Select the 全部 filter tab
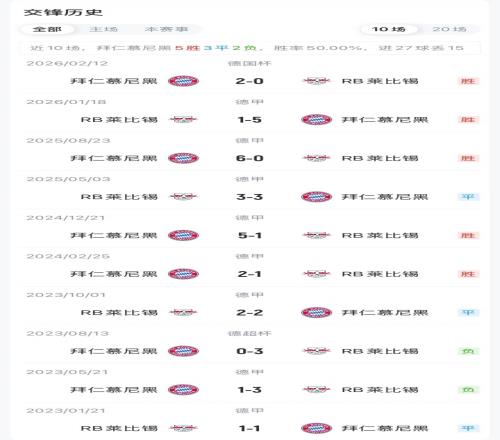Screen dimensions: 500x440 (x=47, y=29)
